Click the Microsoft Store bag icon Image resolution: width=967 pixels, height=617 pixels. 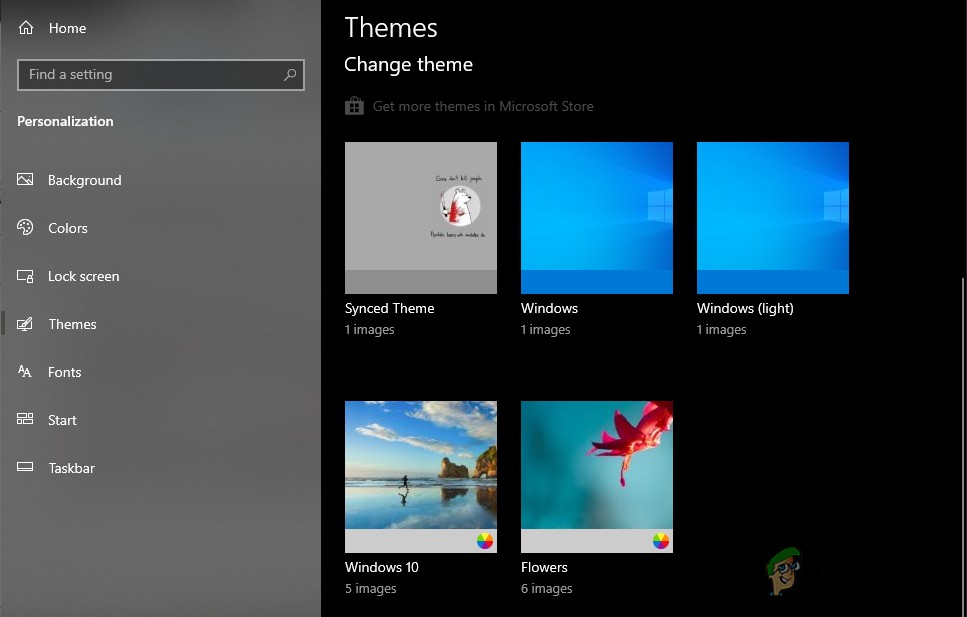coord(354,106)
